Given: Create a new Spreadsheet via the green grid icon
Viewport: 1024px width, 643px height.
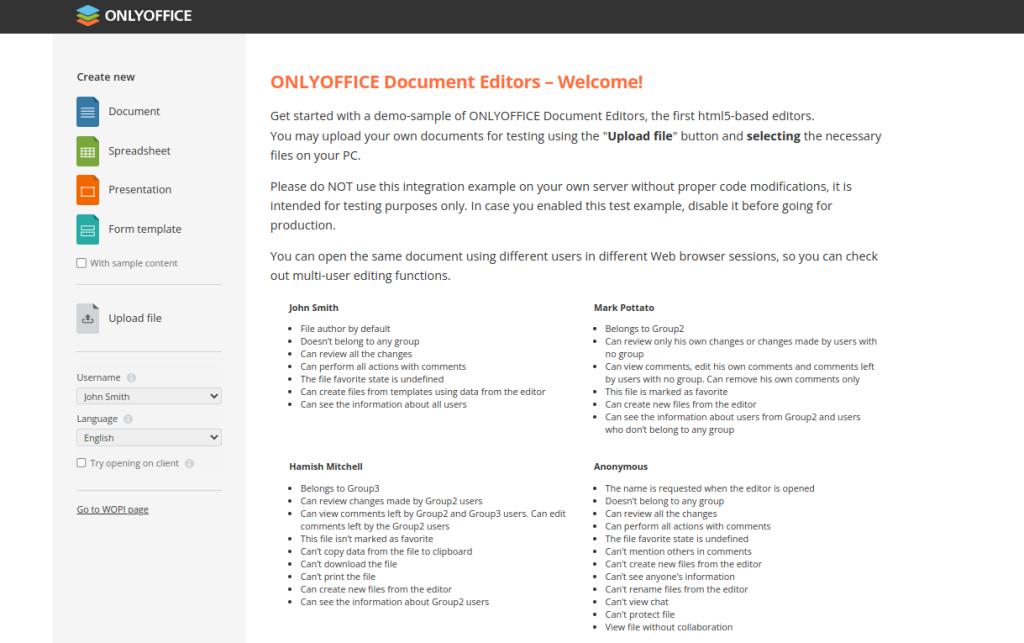Looking at the screenshot, I should click(89, 150).
